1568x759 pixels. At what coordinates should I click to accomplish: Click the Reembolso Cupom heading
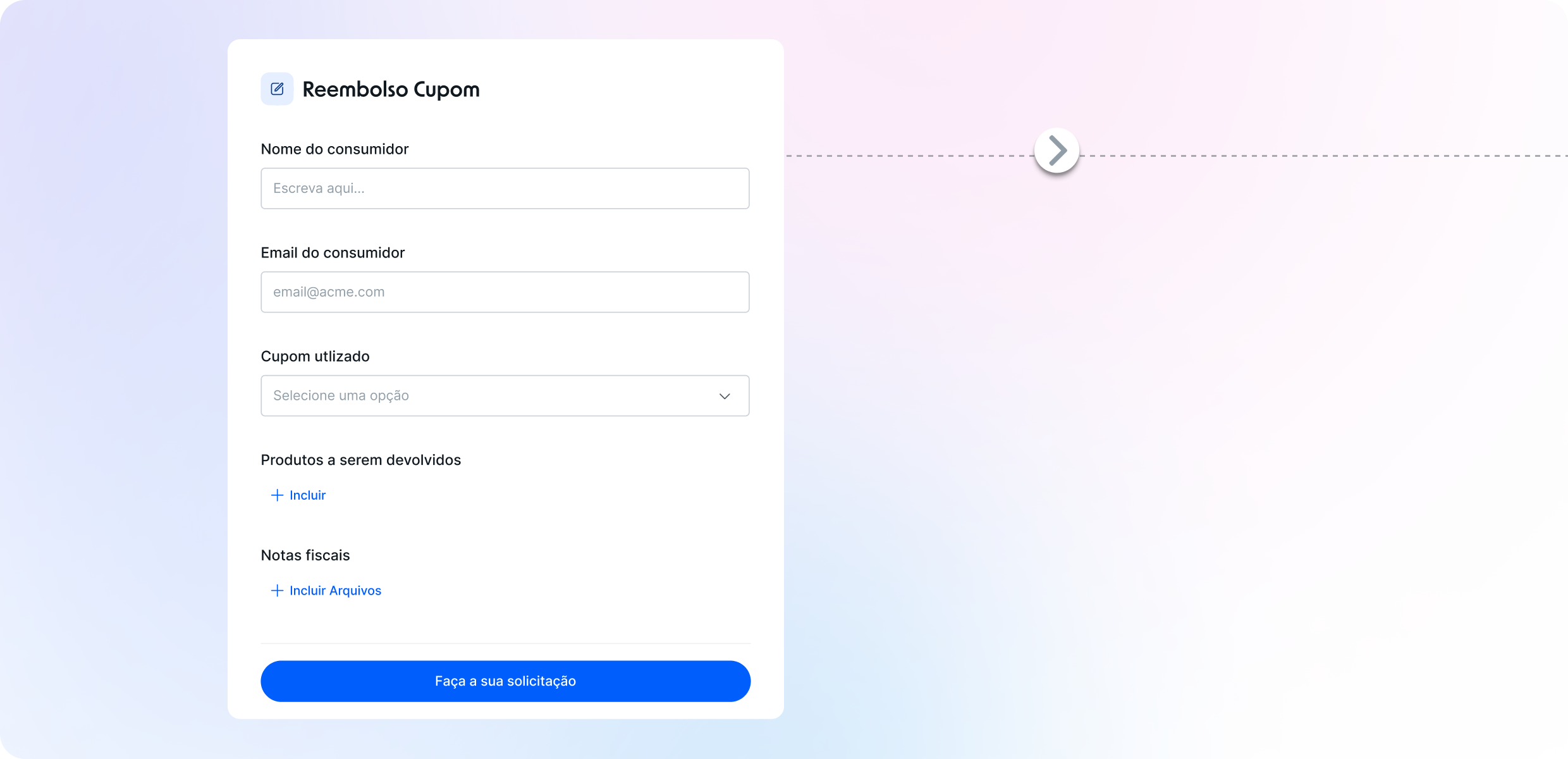click(391, 89)
